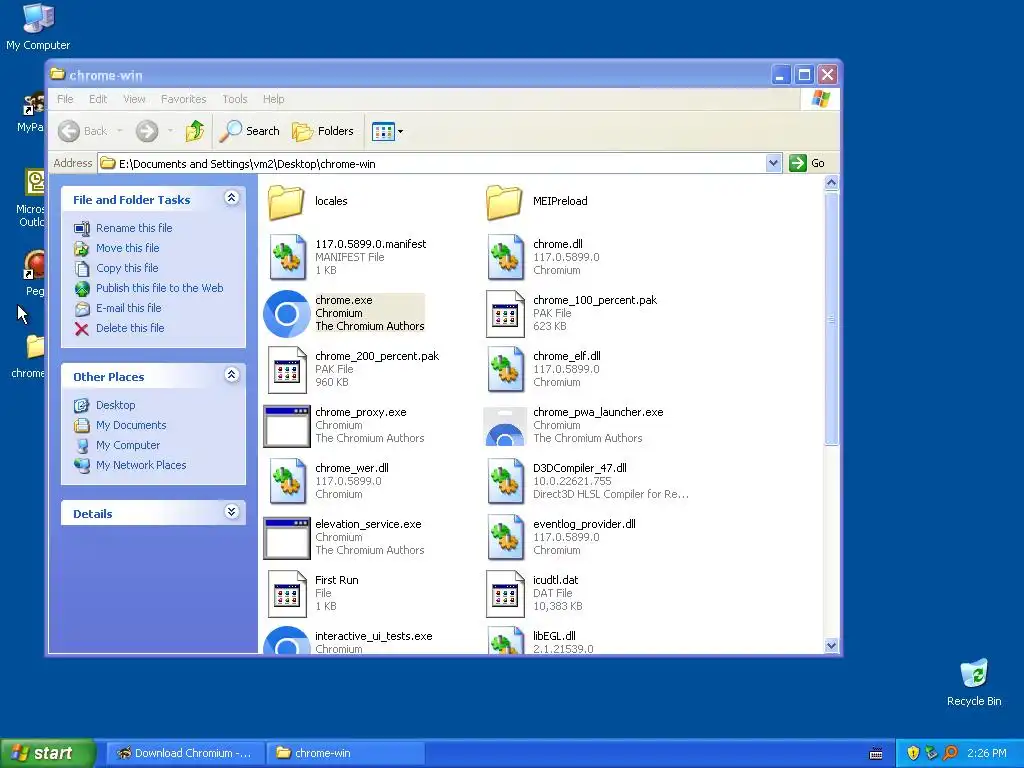This screenshot has width=1024, height=768.
Task: Open the locales folder icon
Action: point(286,202)
